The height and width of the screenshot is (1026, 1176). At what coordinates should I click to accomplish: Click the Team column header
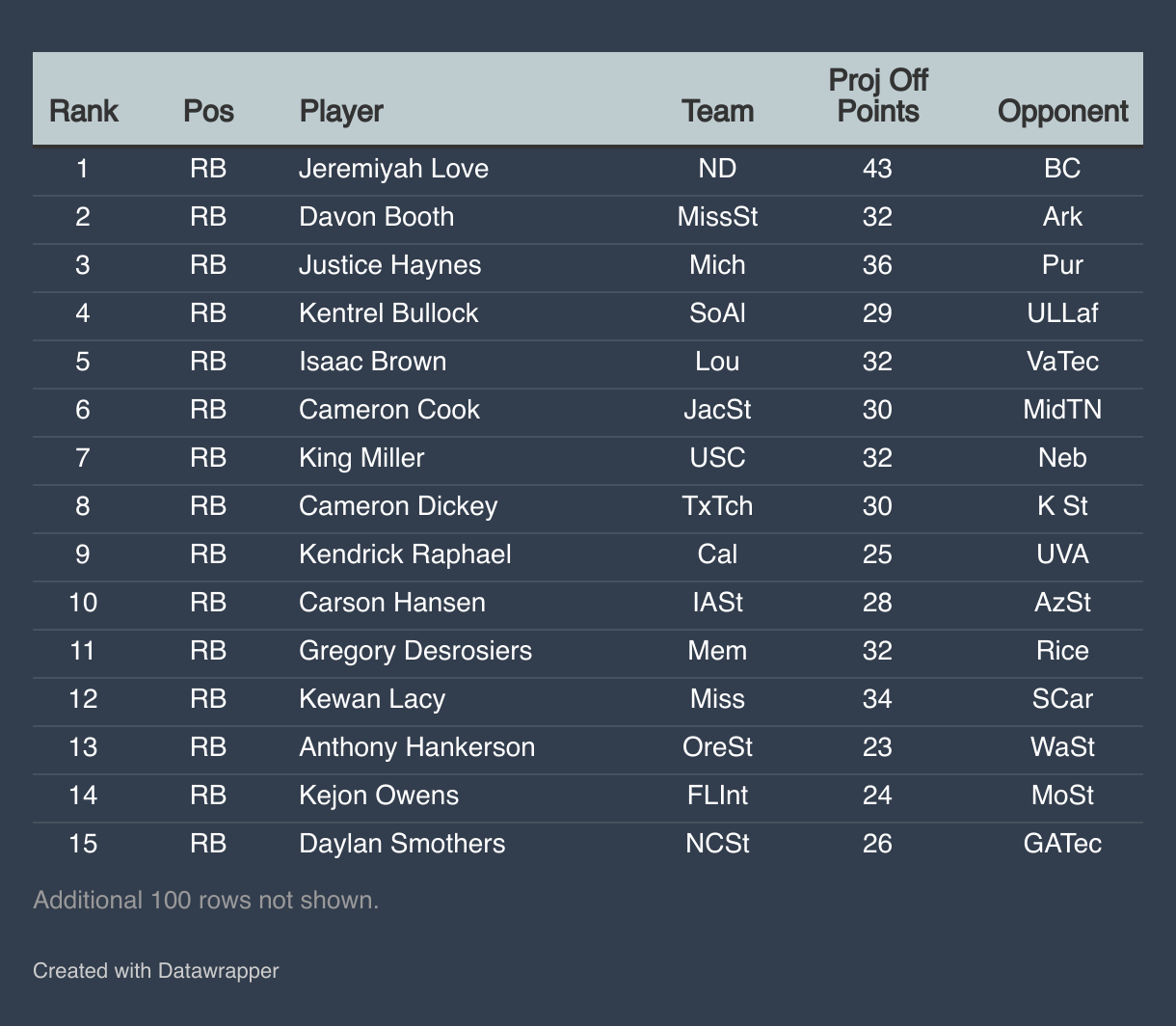pos(717,111)
